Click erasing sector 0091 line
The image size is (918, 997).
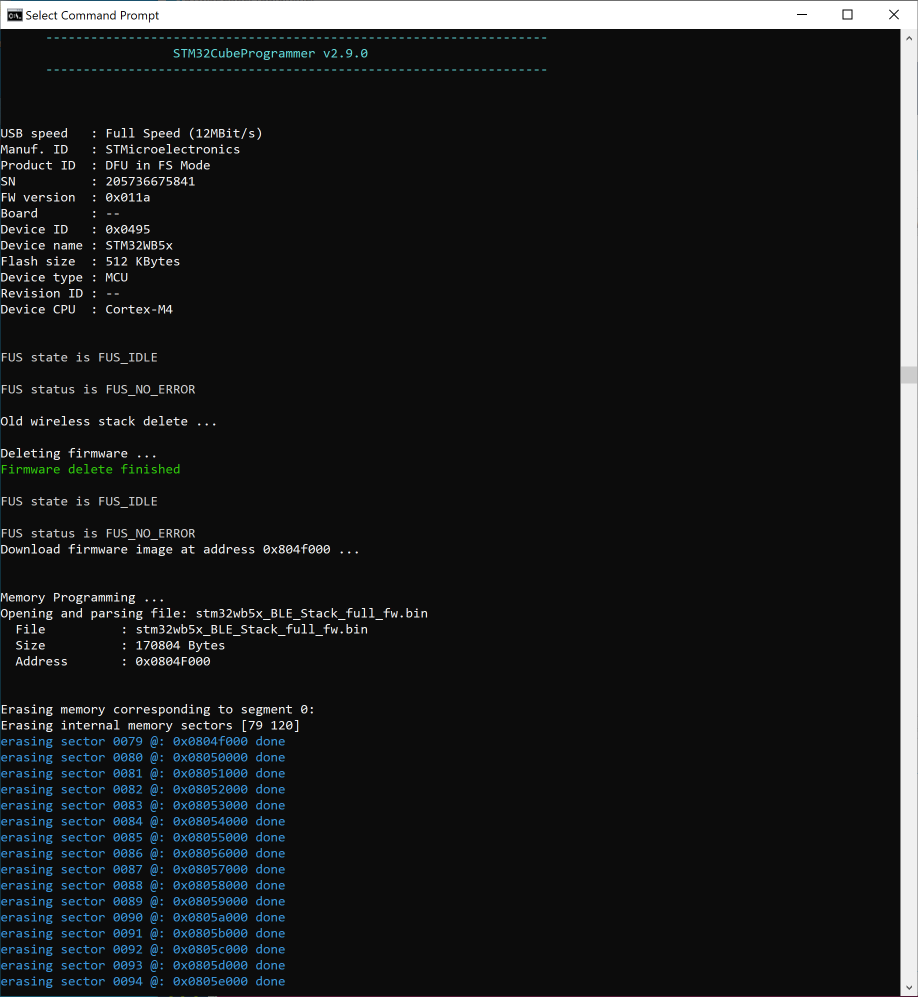[143, 933]
